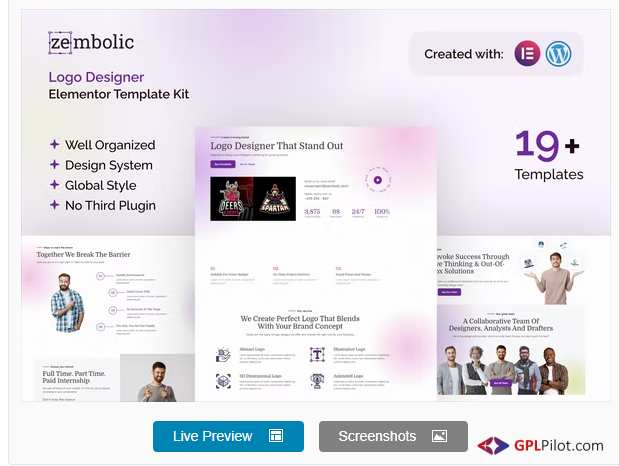The image size is (619, 466).
Task: Click the GPLPilot.com logo
Action: pyautogui.click(x=540, y=445)
